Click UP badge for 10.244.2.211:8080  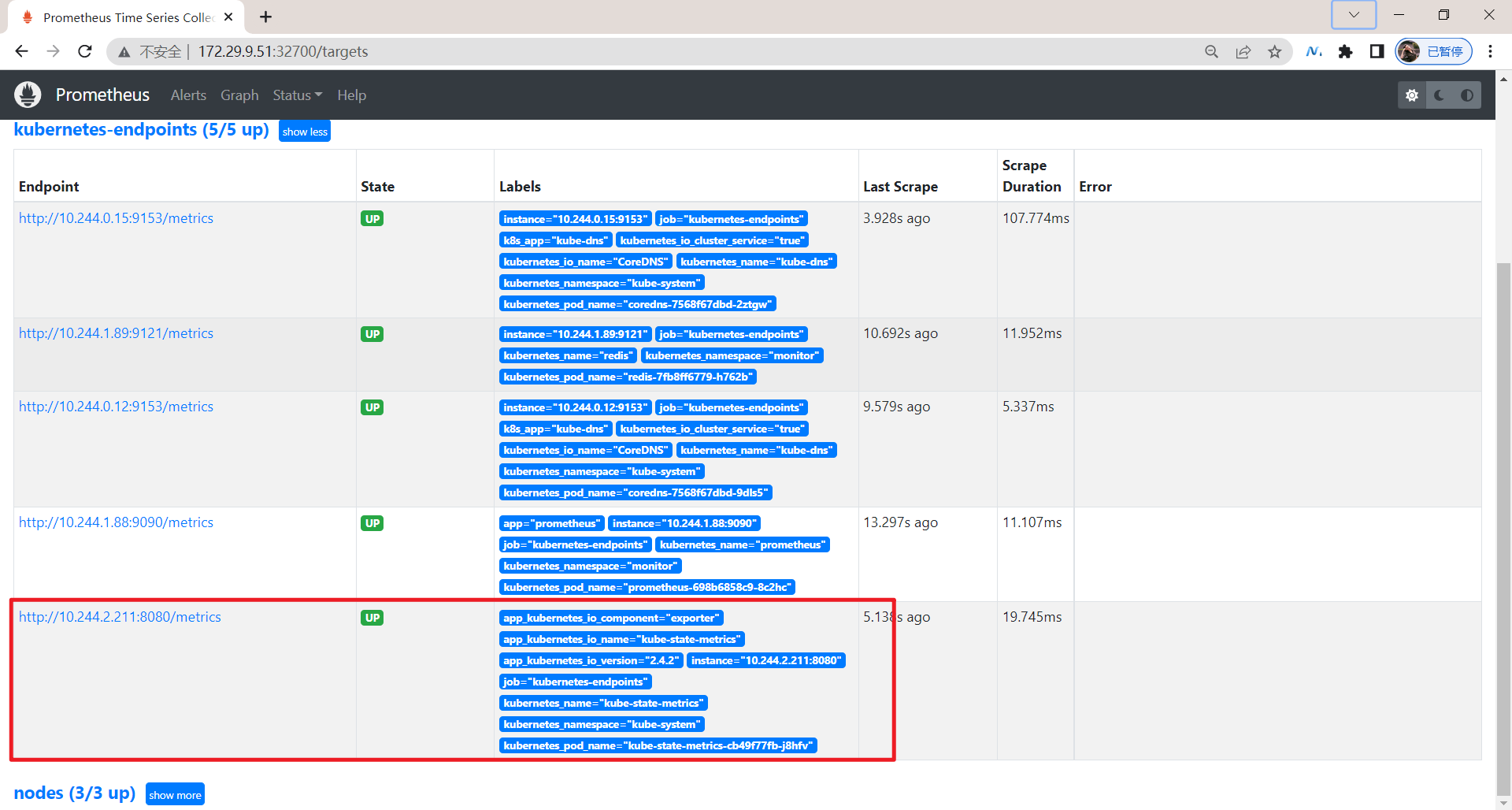pyautogui.click(x=372, y=618)
